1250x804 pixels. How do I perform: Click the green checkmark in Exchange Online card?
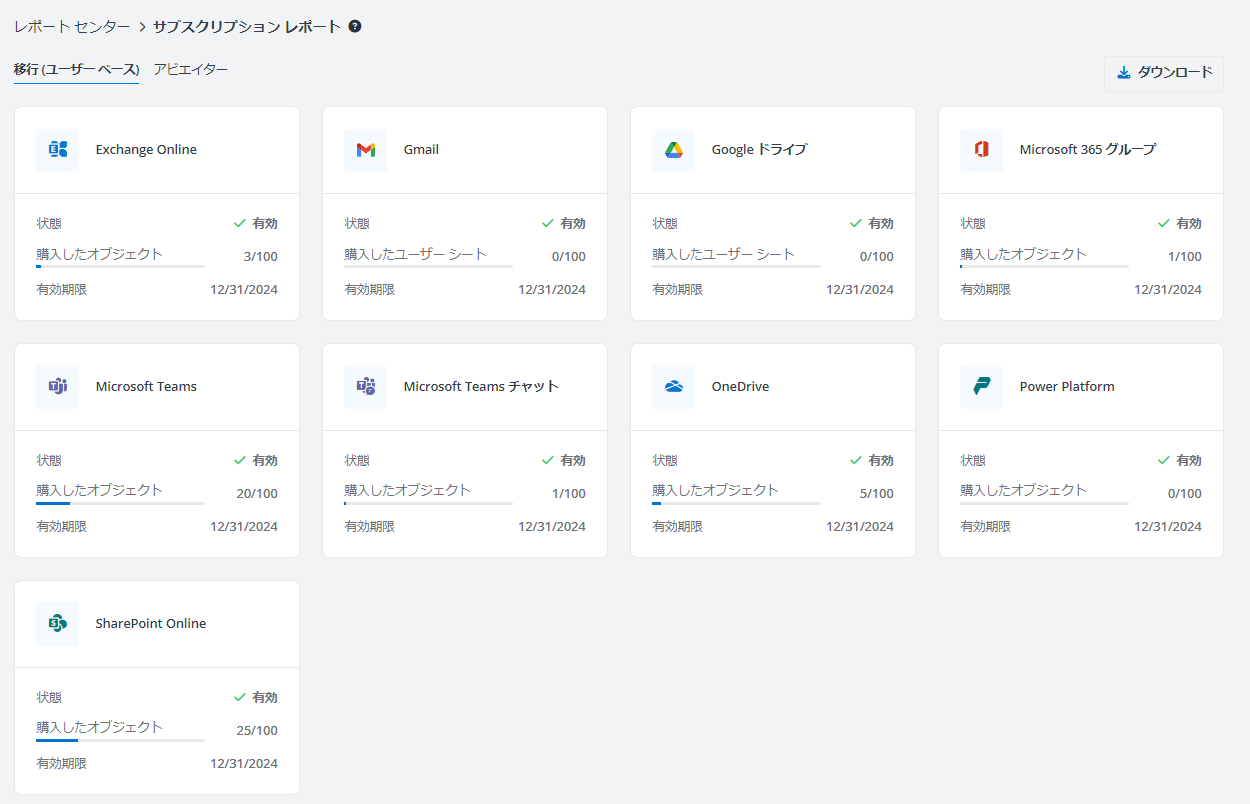pyautogui.click(x=240, y=223)
